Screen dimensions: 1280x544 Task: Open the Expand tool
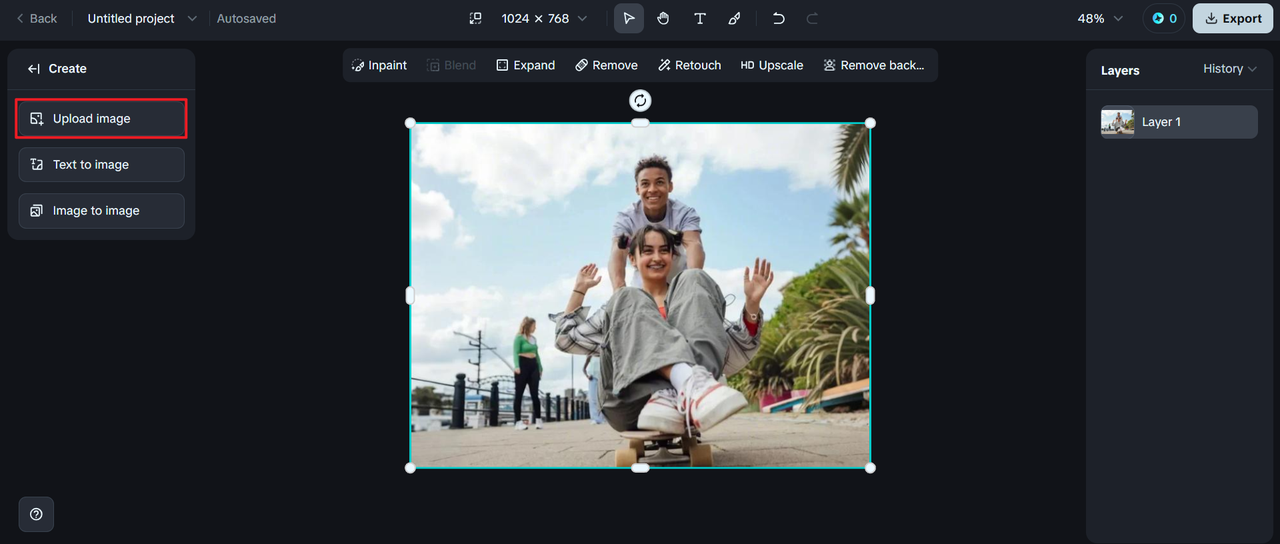[x=525, y=65]
